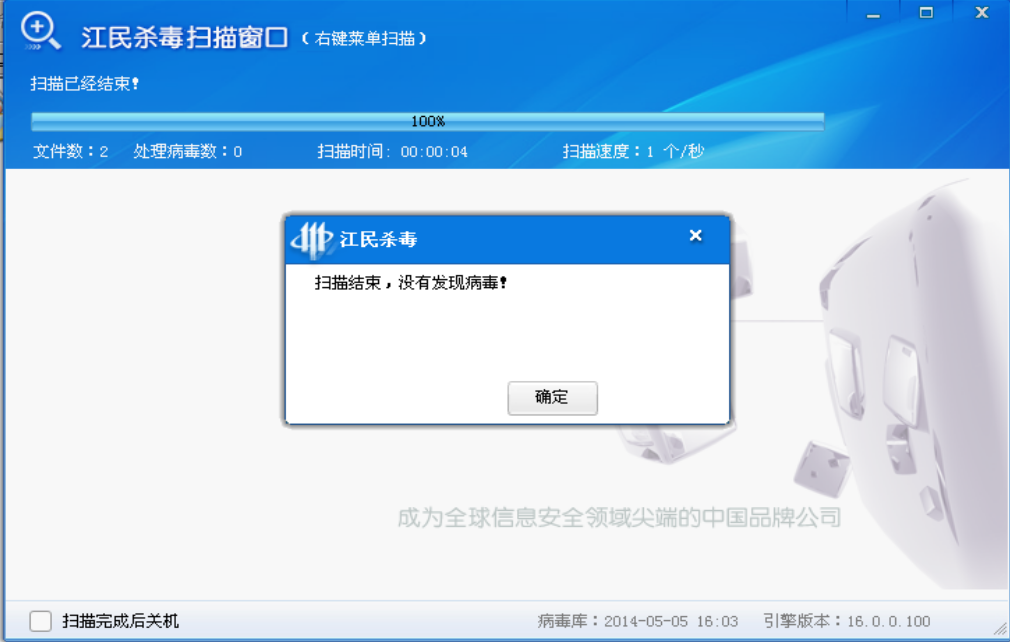
Task: Click the 文件数 count readout
Action: (x=70, y=152)
